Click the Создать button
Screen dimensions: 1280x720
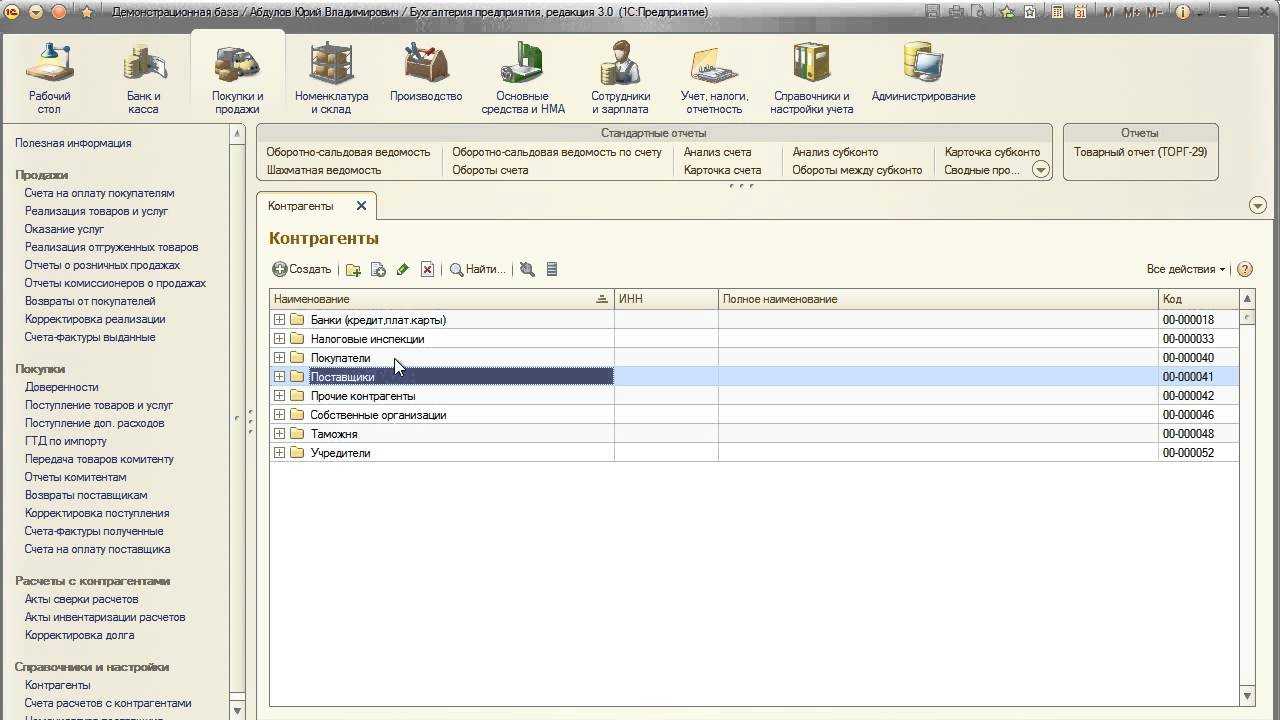pos(301,270)
